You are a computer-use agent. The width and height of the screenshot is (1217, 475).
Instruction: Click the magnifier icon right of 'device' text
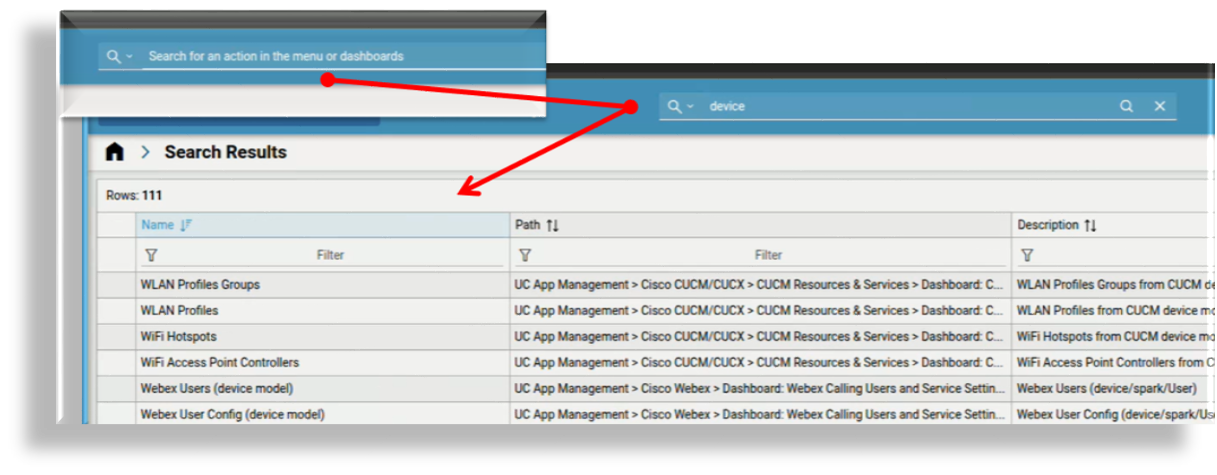tap(1126, 106)
